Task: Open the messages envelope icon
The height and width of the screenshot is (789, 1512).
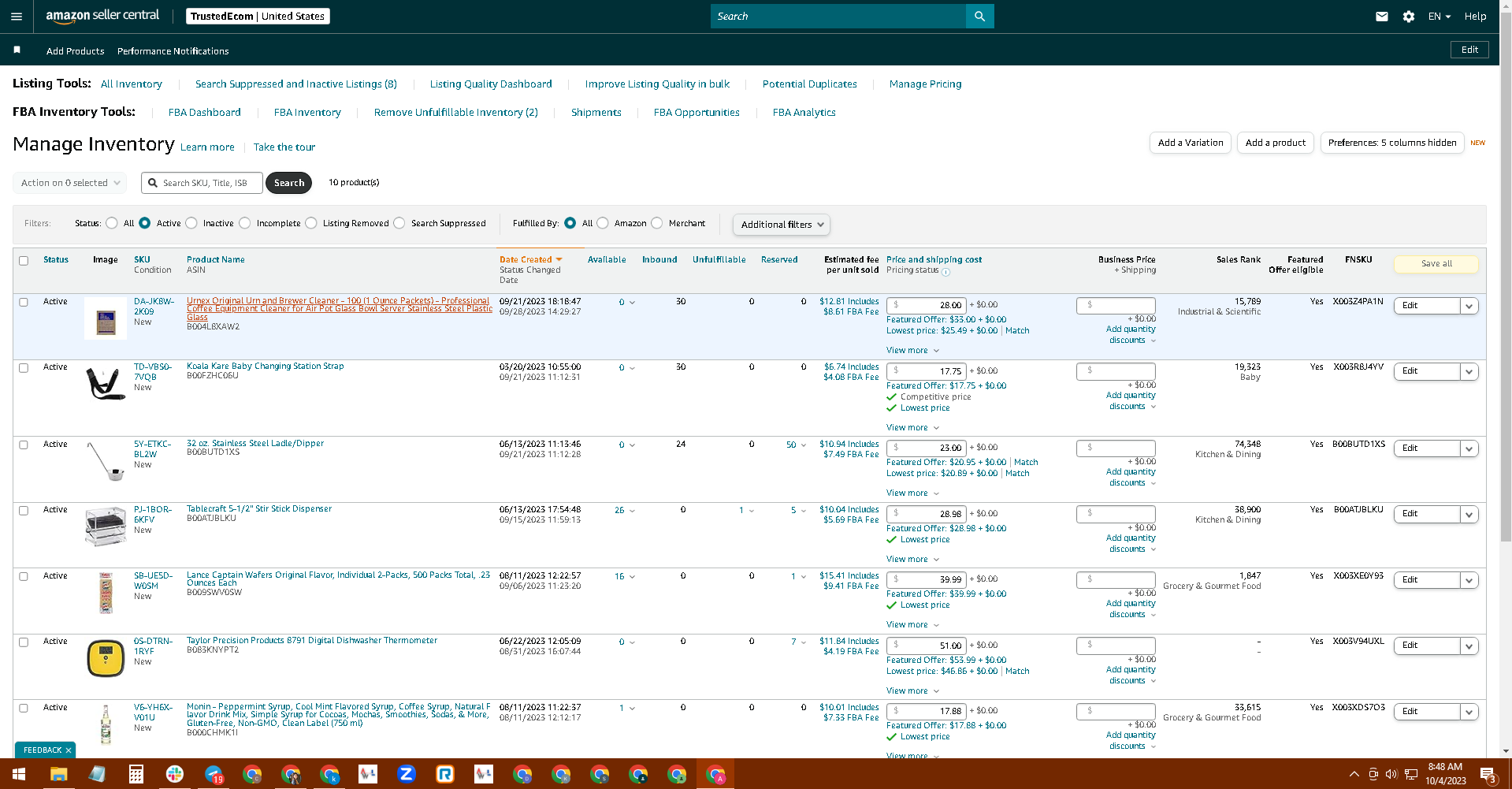Action: [x=1382, y=16]
